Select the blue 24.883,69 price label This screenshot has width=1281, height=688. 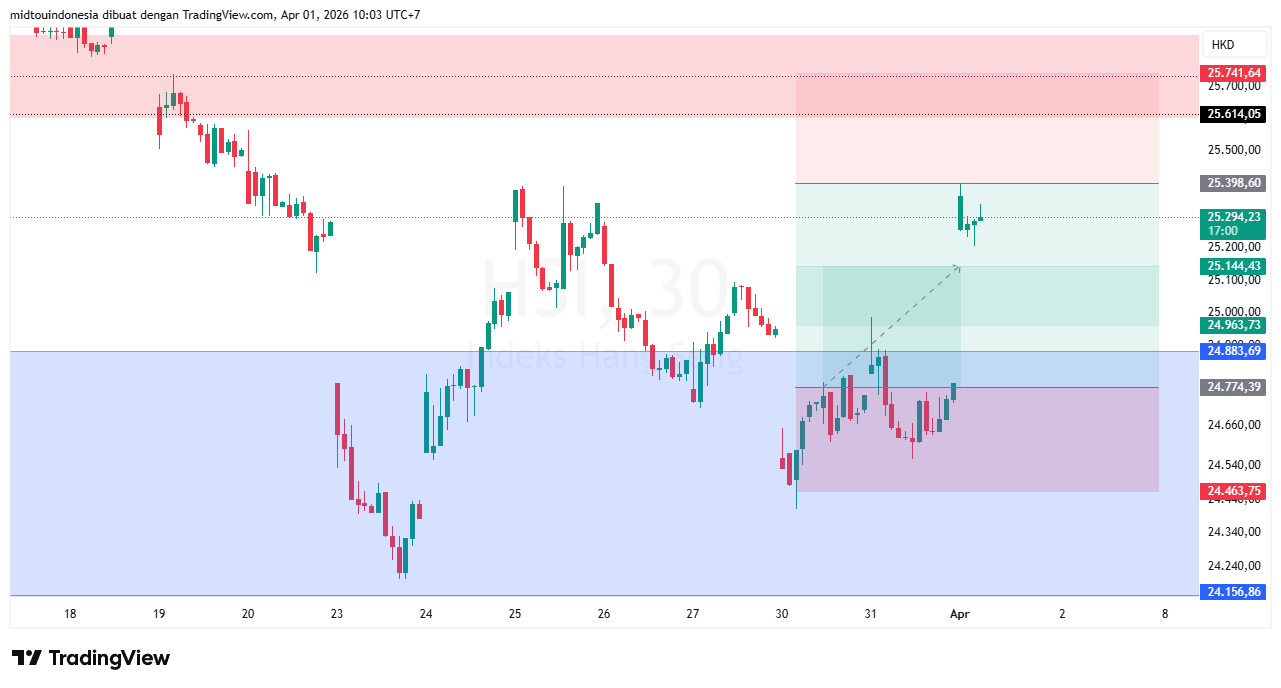point(1234,351)
